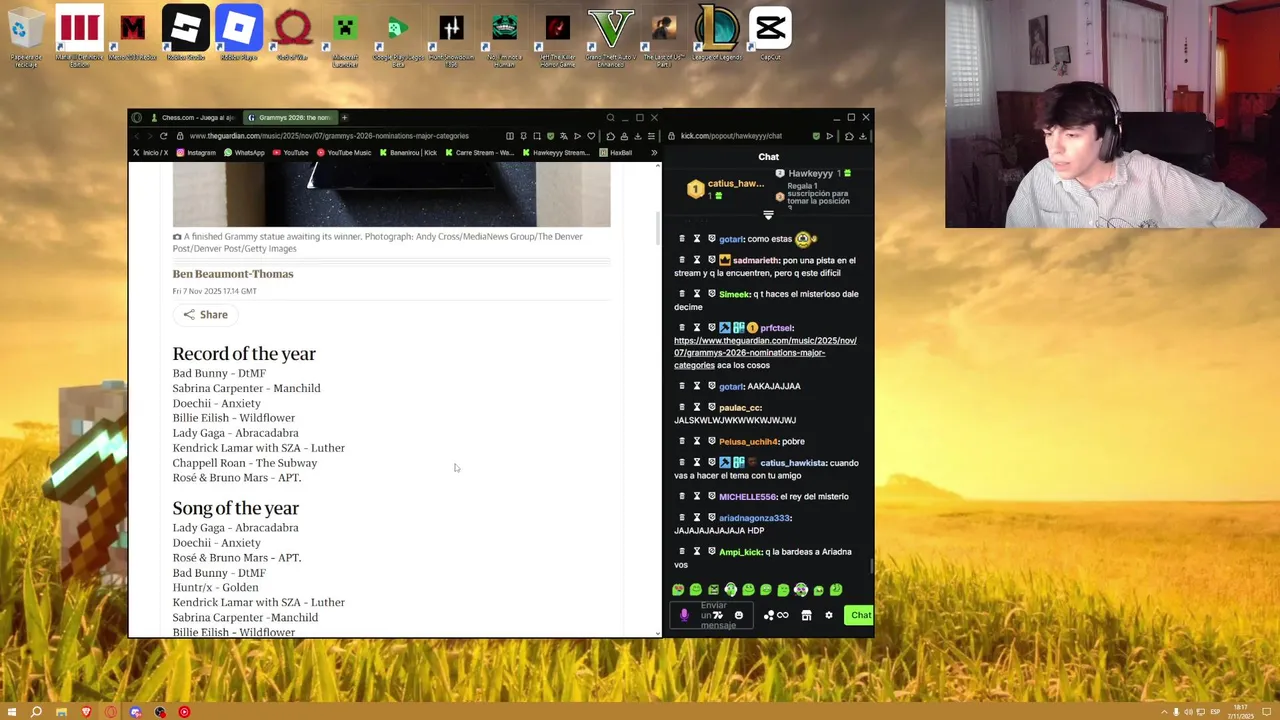This screenshot has width=1280, height=720.
Task: Expand the system tray hidden icons arrow
Action: tap(1164, 712)
